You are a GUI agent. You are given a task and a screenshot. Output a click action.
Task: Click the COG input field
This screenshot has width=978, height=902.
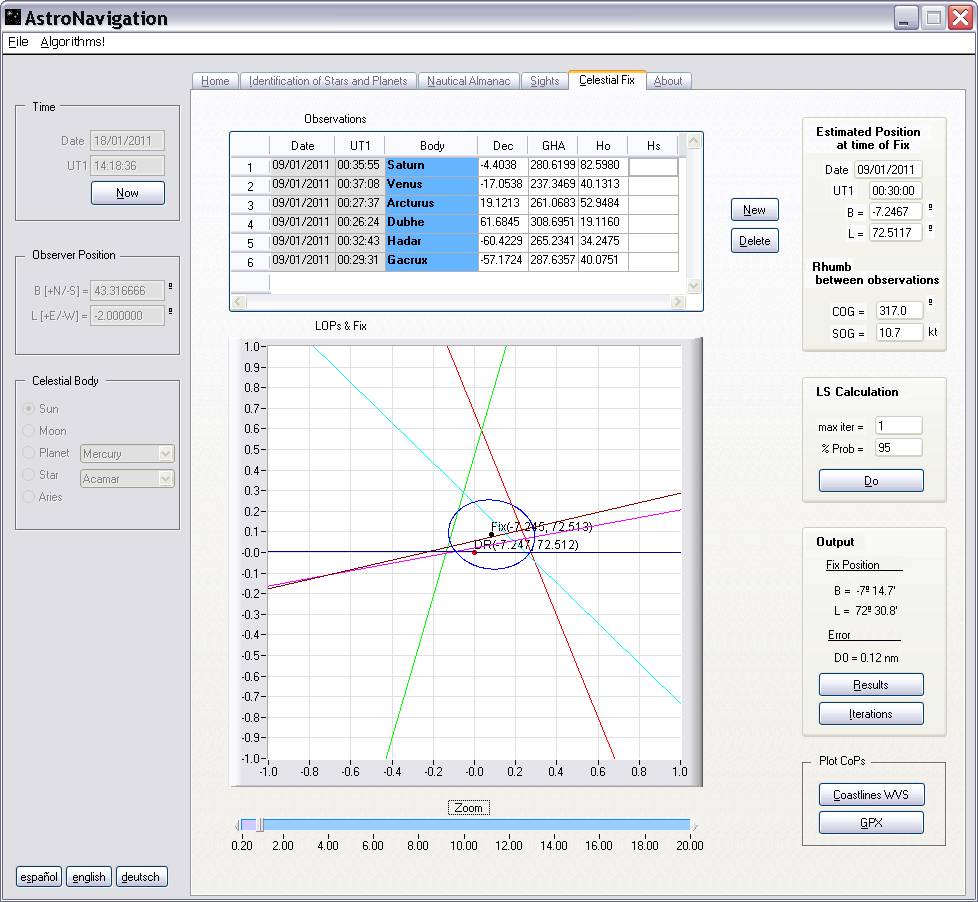[898, 311]
